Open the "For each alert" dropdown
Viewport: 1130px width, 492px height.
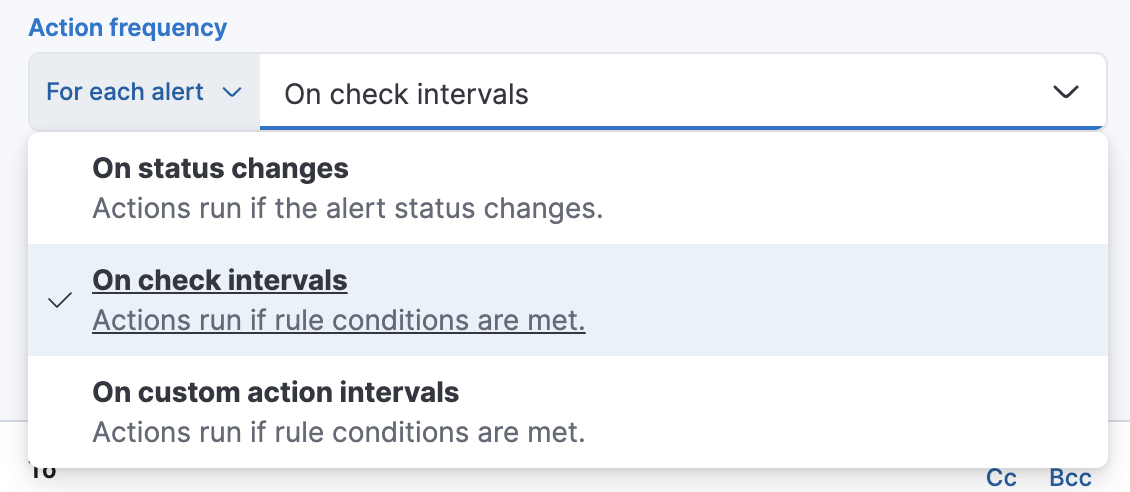tap(144, 92)
